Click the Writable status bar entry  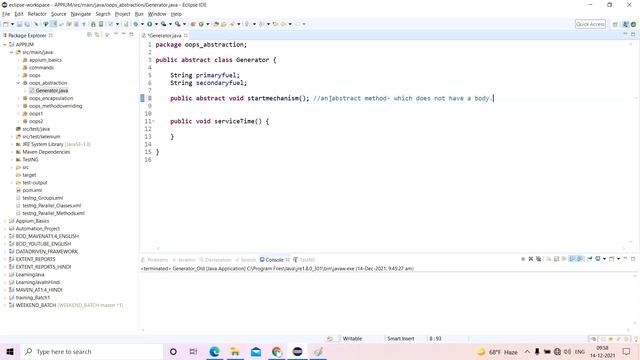pos(352,339)
